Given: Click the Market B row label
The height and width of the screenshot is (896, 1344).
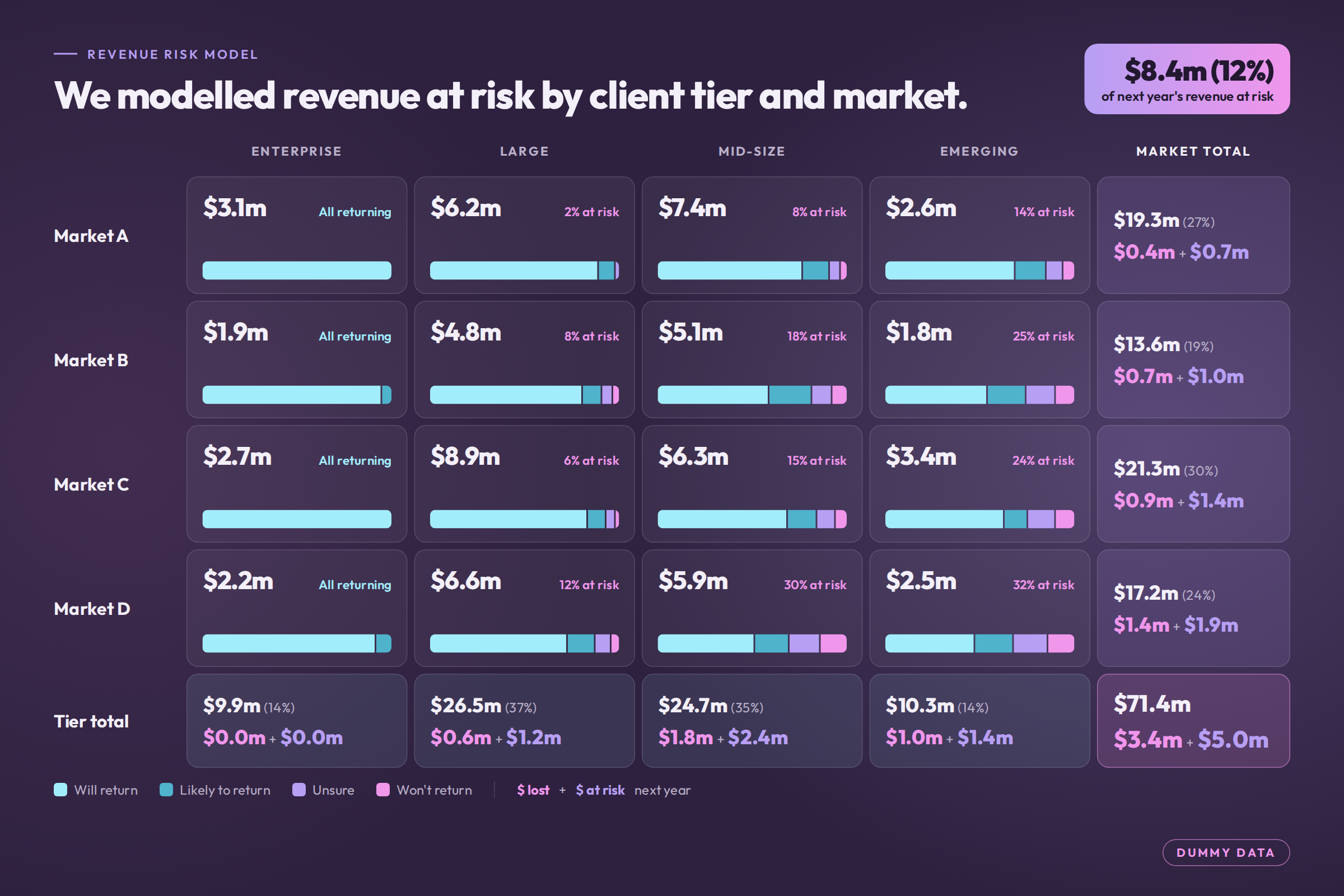Looking at the screenshot, I should [x=91, y=361].
